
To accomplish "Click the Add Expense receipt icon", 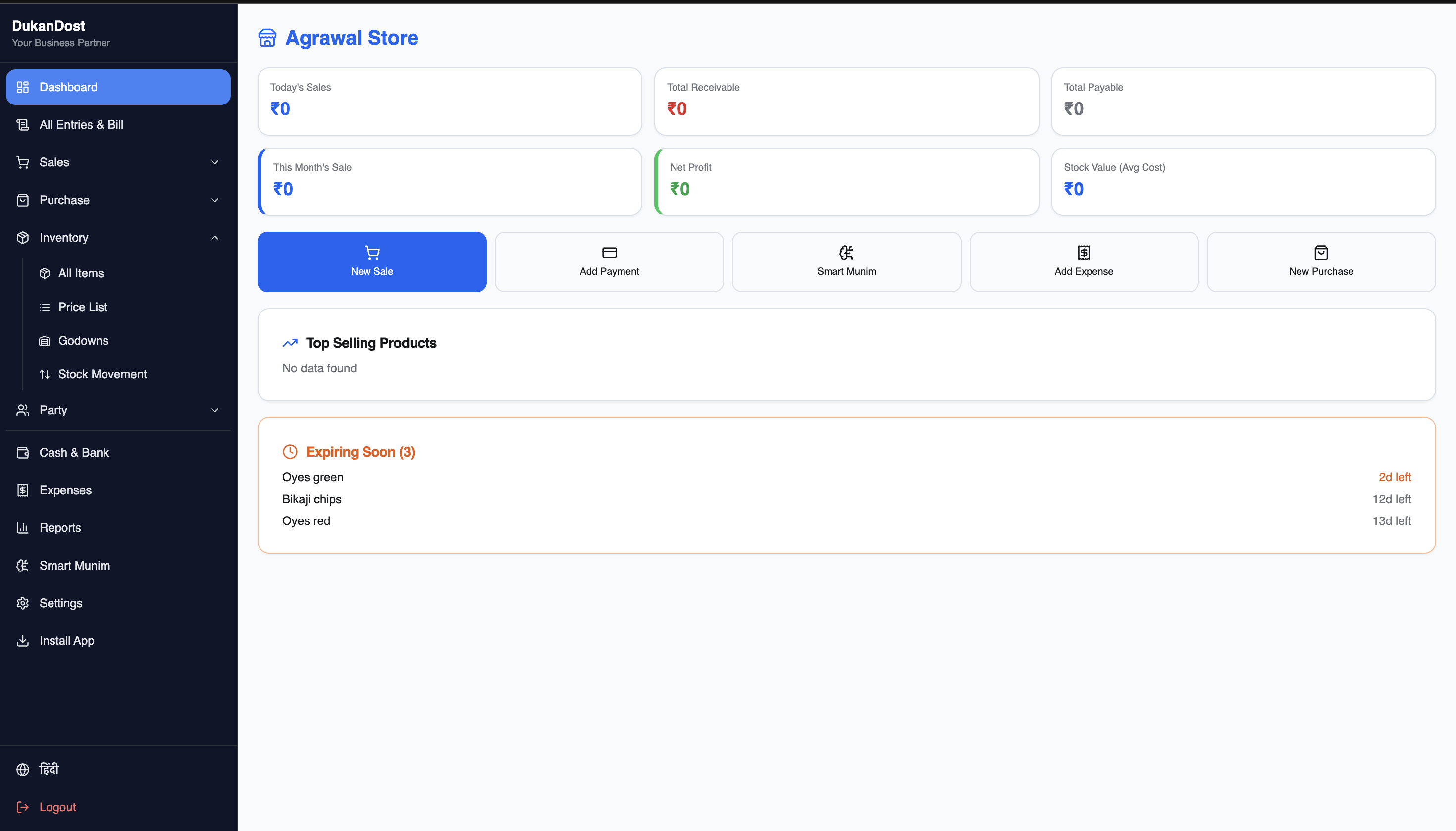I will tap(1083, 252).
